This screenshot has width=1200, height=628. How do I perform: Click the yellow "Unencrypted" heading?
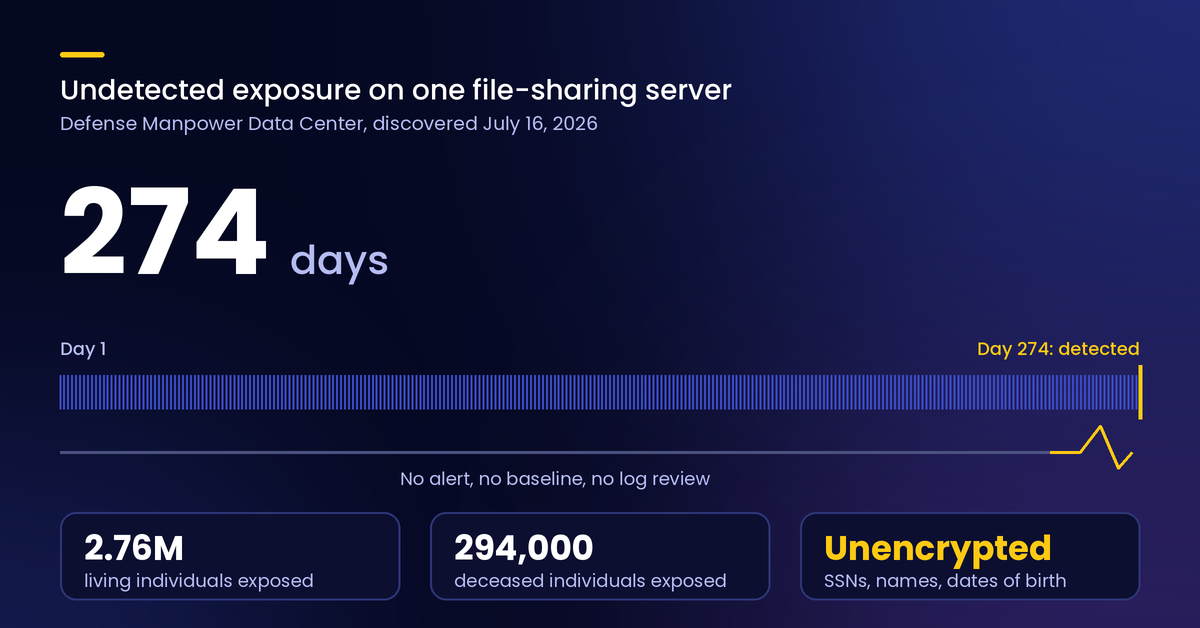click(937, 548)
